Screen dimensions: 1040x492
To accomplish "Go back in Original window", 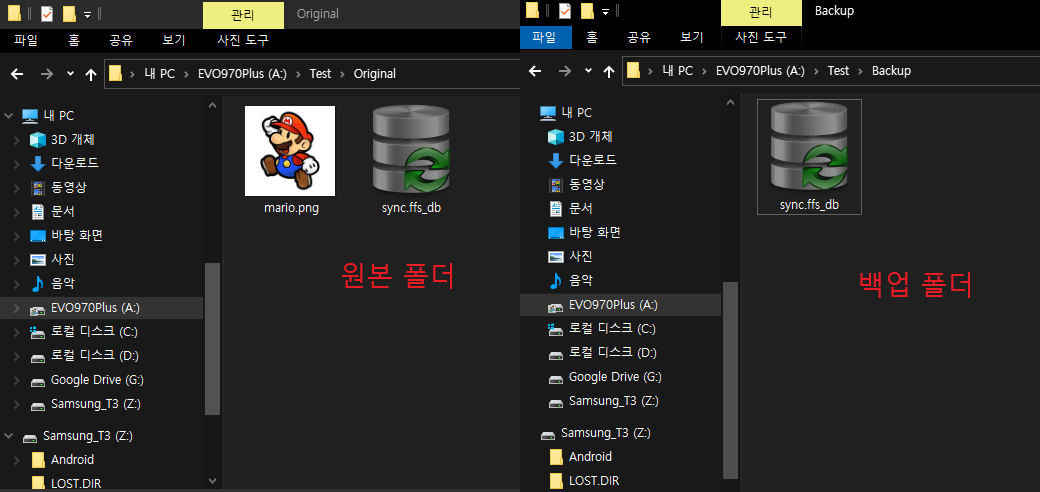I will point(17,74).
